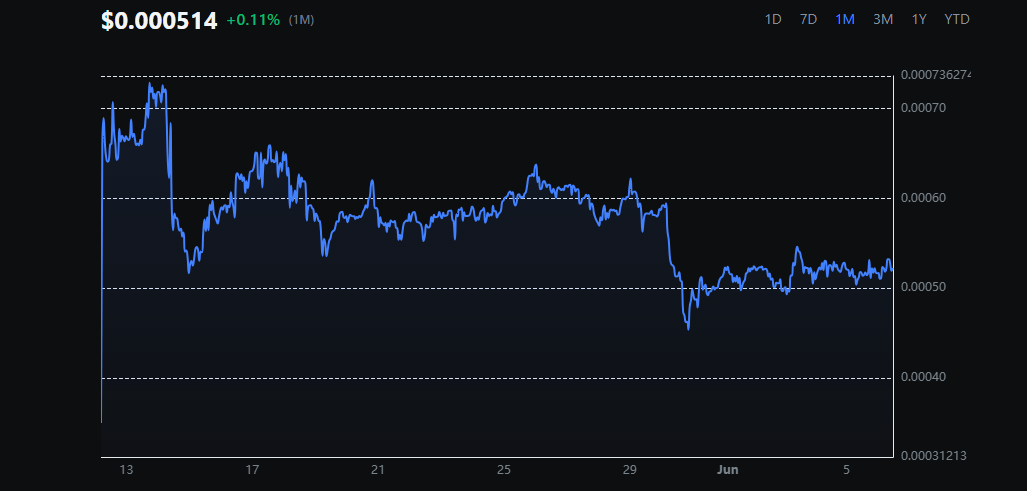
Task: Select the 7D time range
Action: tap(808, 19)
